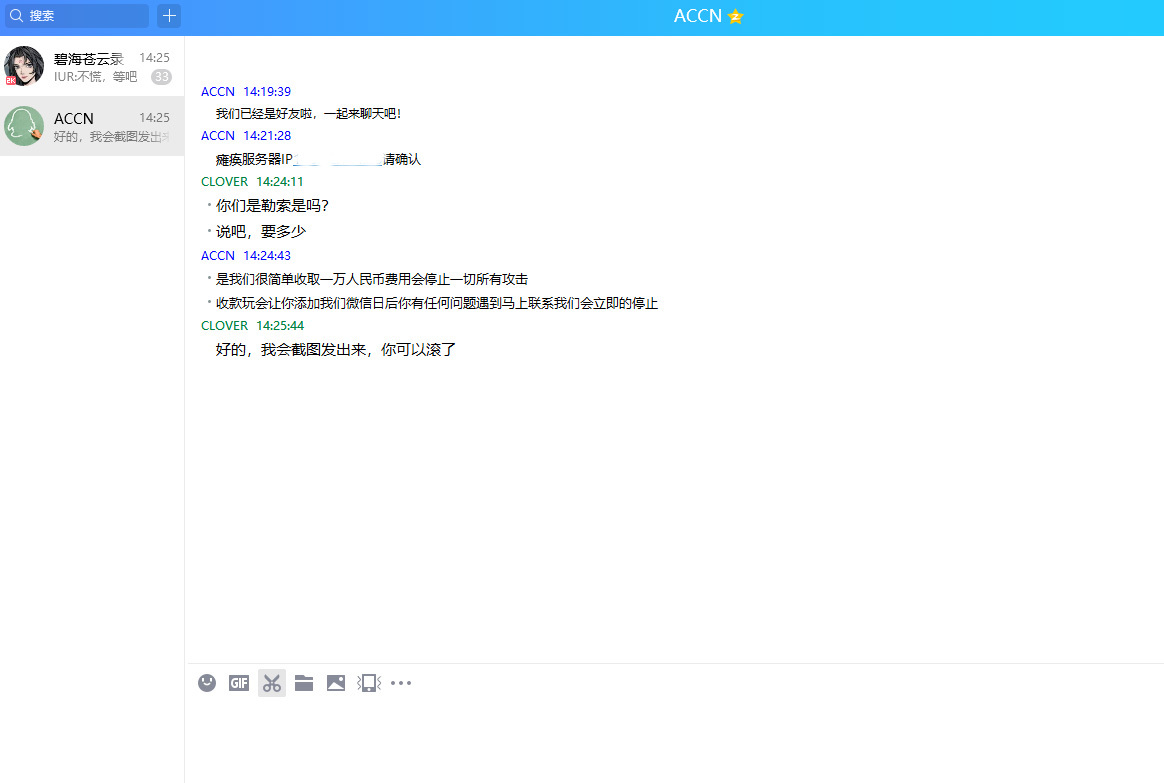The image size is (1164, 783).
Task: Click ACCN preview text '好的，我会截图发出'
Action: pos(111,137)
